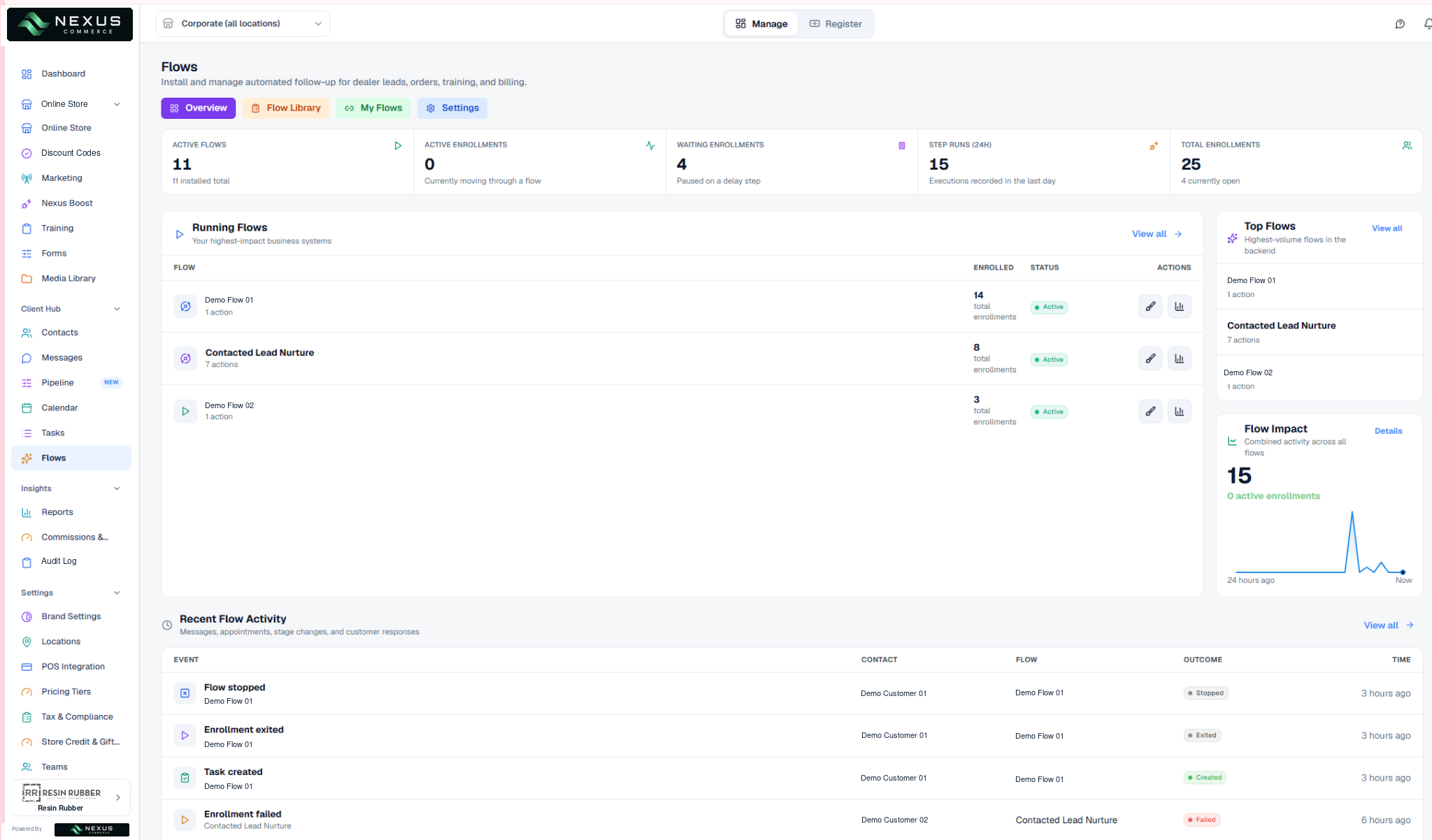The height and width of the screenshot is (840, 1432).
Task: Open the Corporate (all locations) dropdown
Action: pyautogui.click(x=243, y=24)
